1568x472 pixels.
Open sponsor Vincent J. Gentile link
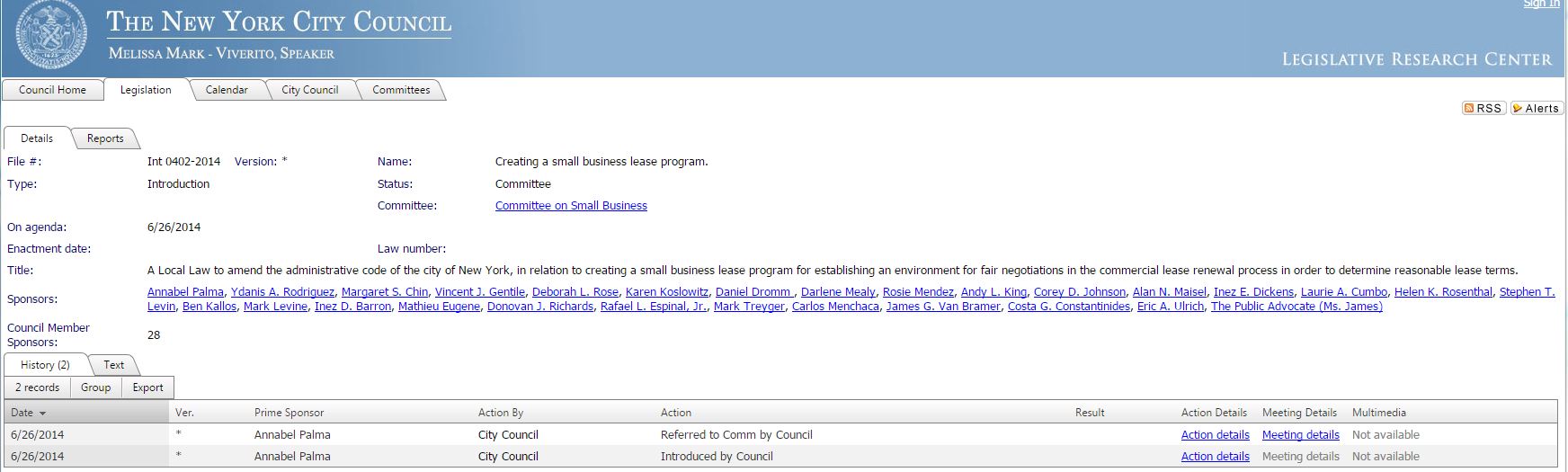[x=480, y=292]
